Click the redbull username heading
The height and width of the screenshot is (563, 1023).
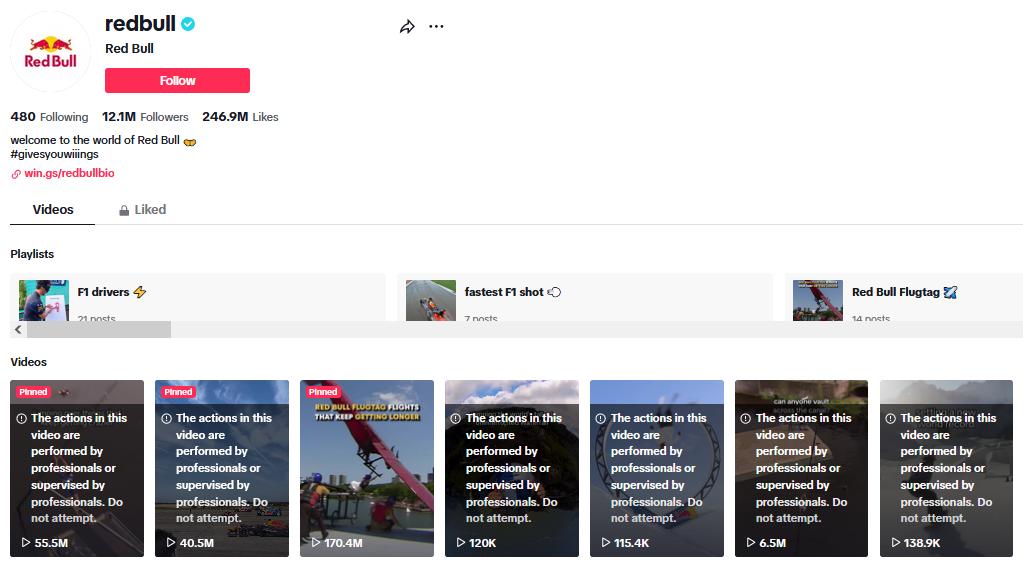(140, 23)
